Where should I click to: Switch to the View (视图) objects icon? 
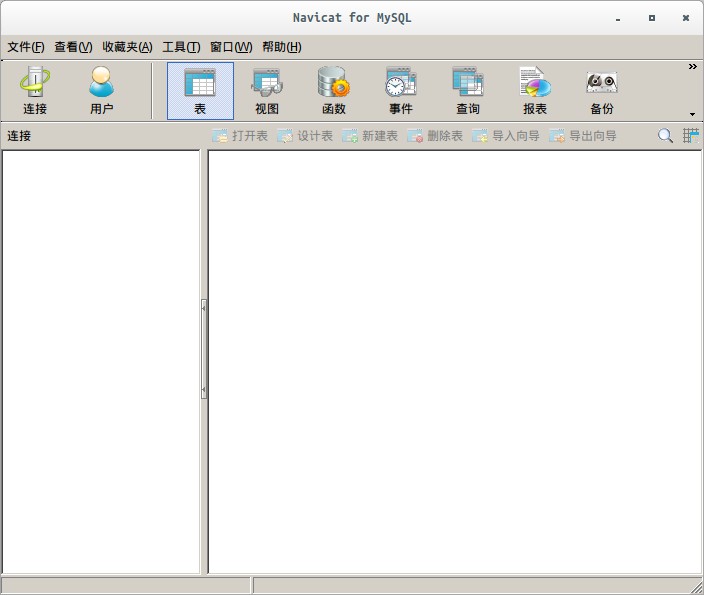pos(267,91)
